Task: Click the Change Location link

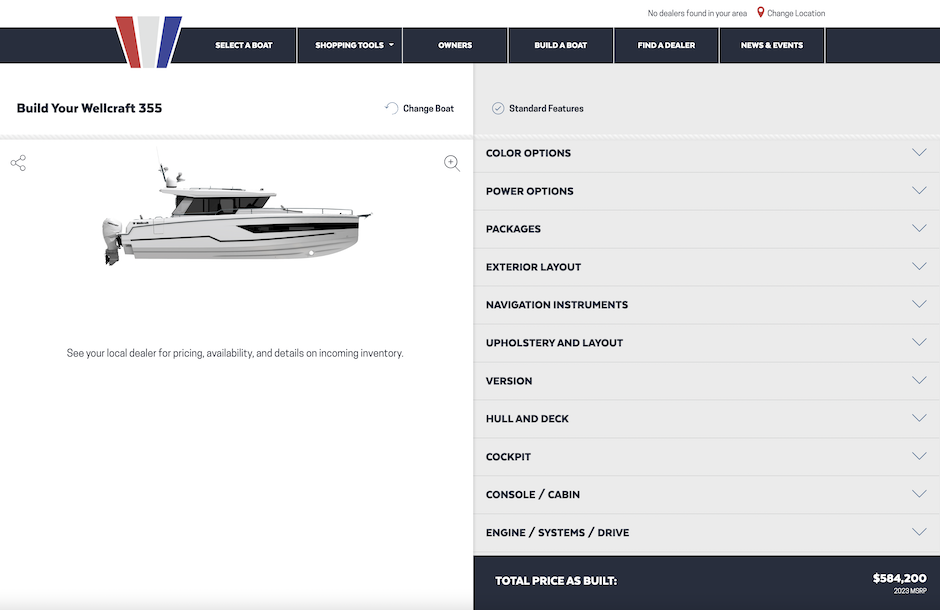Action: click(796, 13)
